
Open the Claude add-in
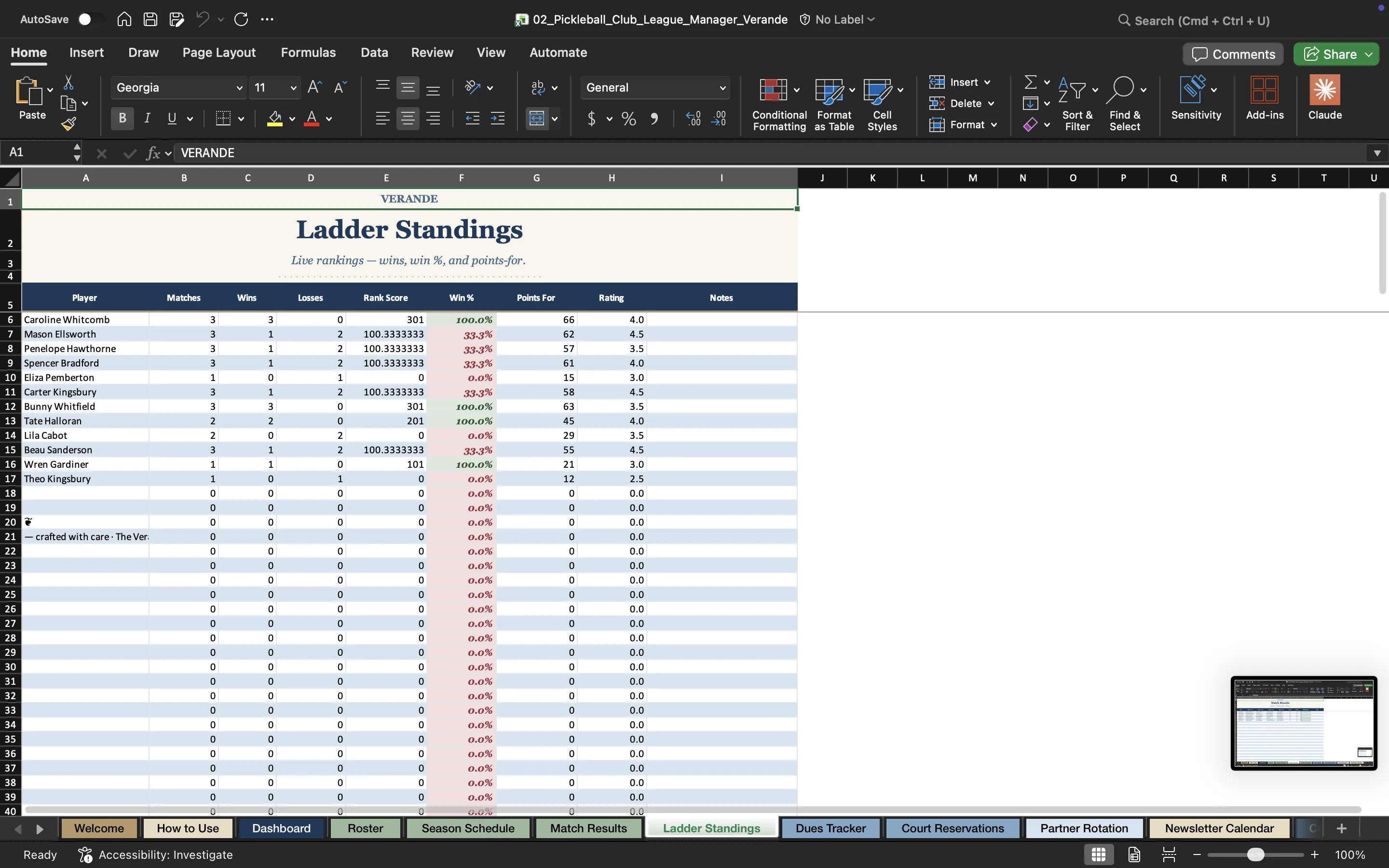point(1325,97)
